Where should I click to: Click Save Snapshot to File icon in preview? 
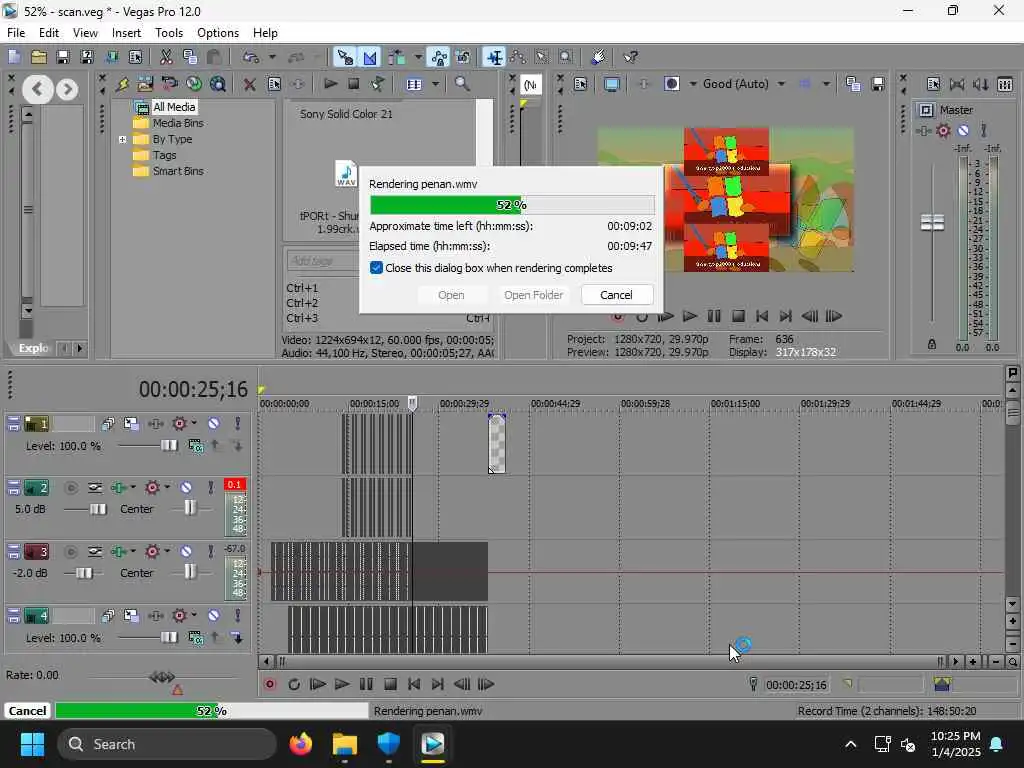point(878,84)
